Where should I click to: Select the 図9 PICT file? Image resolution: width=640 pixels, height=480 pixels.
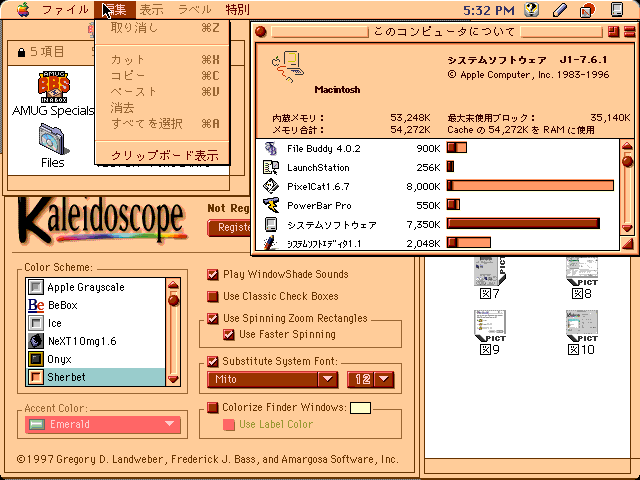[490, 326]
